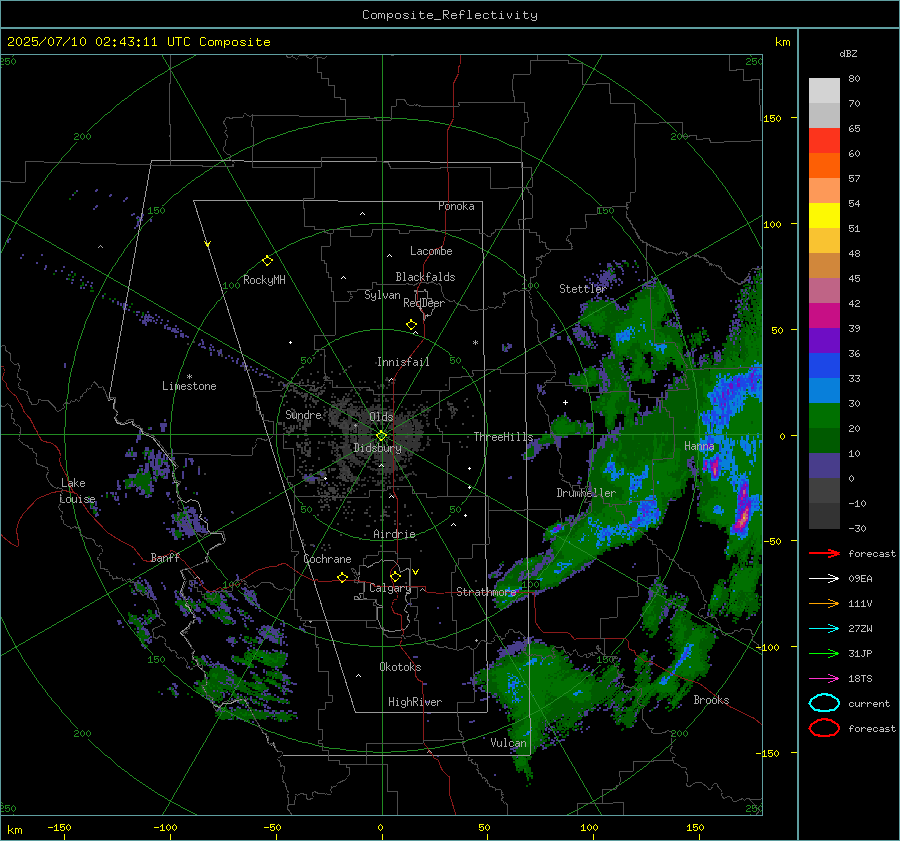Click the Lake Louise label
The width and height of the screenshot is (900, 841).
77,491
